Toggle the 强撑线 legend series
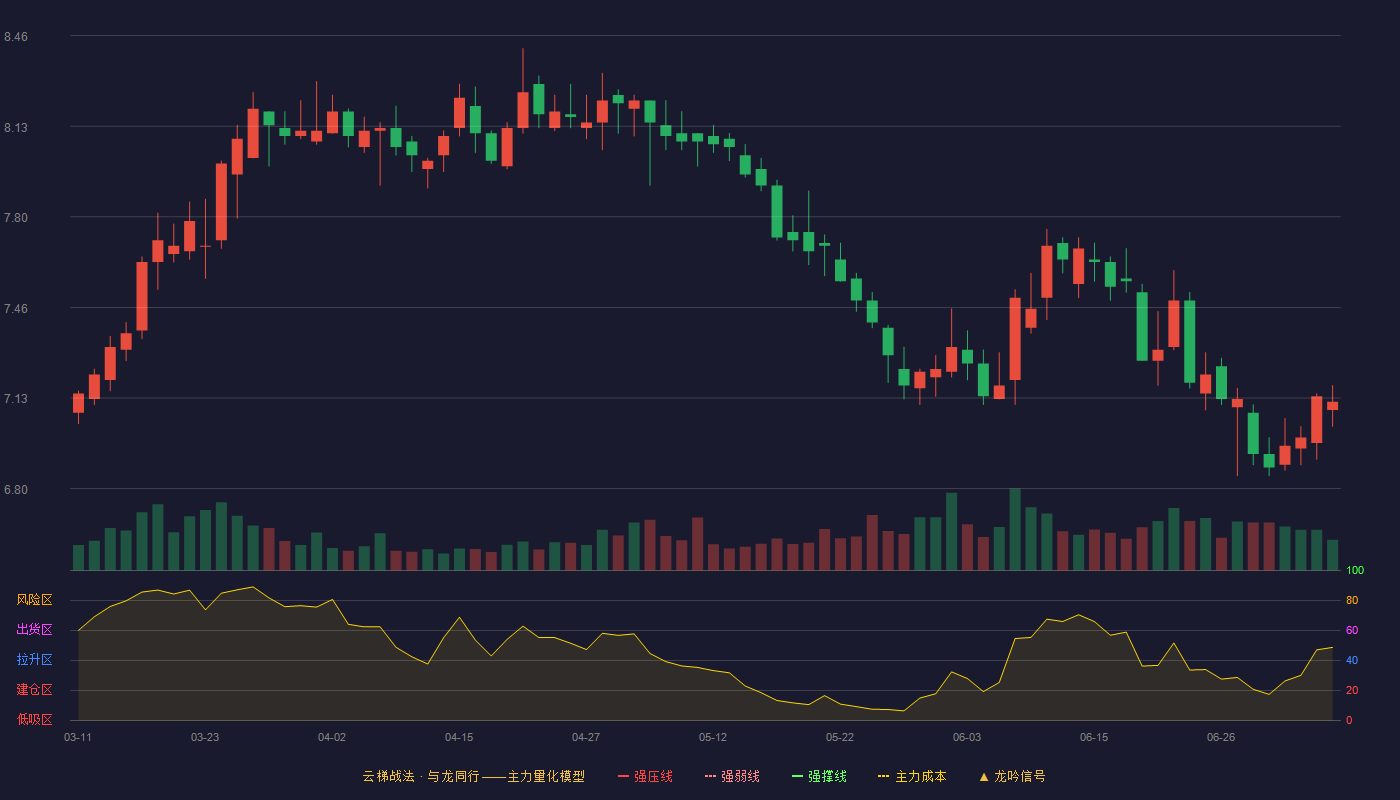Screen dimensions: 1400x800 (x=819, y=776)
